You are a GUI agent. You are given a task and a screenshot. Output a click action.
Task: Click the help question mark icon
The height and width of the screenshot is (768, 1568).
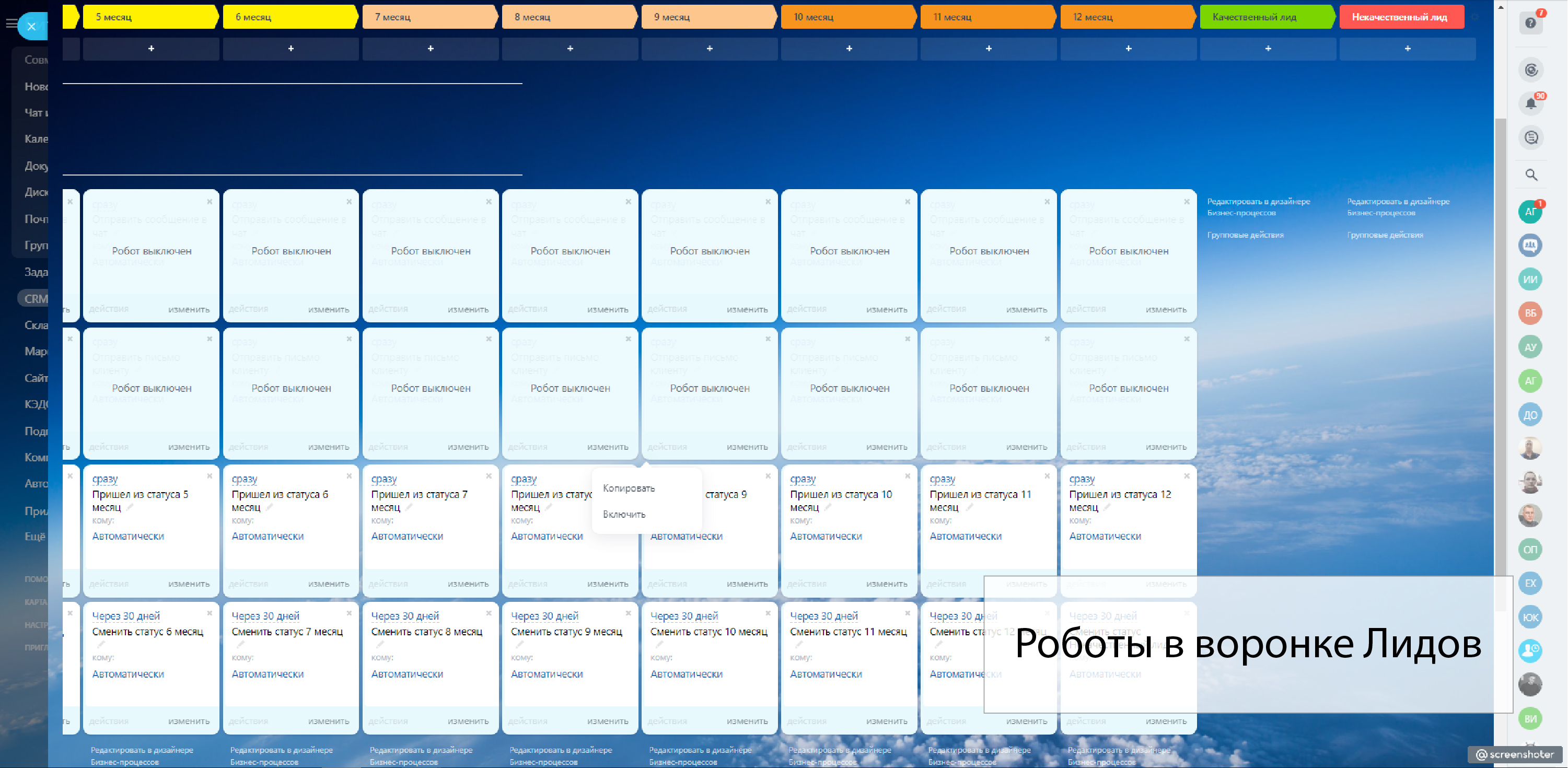point(1530,23)
